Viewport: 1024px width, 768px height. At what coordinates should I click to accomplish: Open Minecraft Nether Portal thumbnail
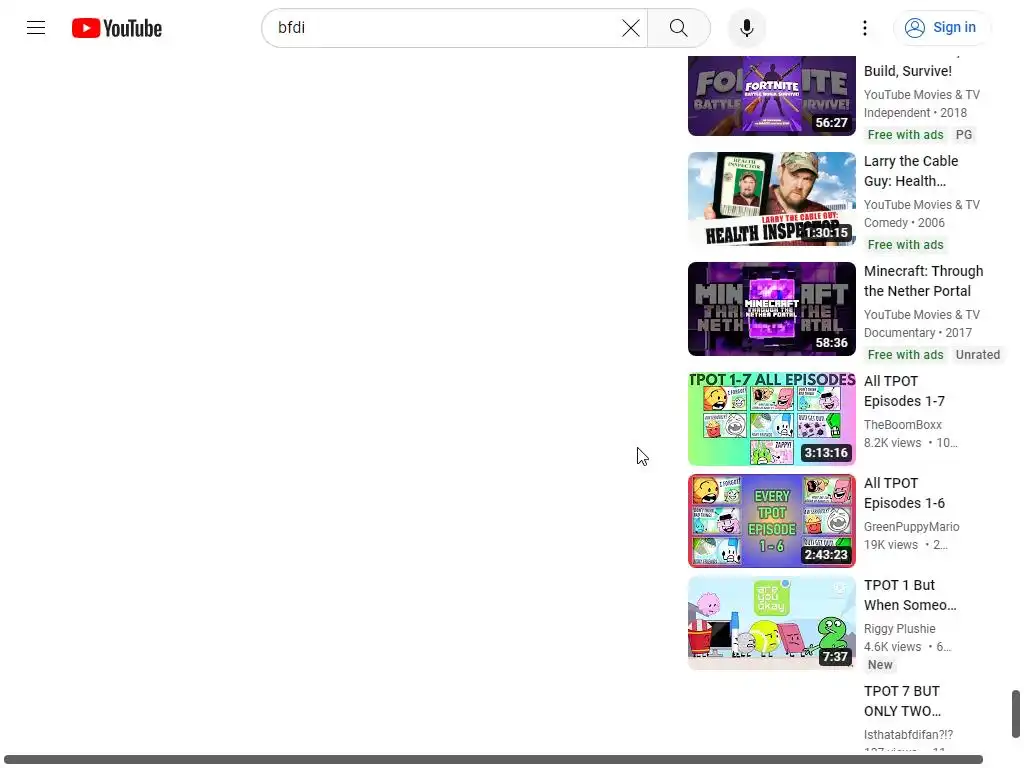click(x=771, y=309)
